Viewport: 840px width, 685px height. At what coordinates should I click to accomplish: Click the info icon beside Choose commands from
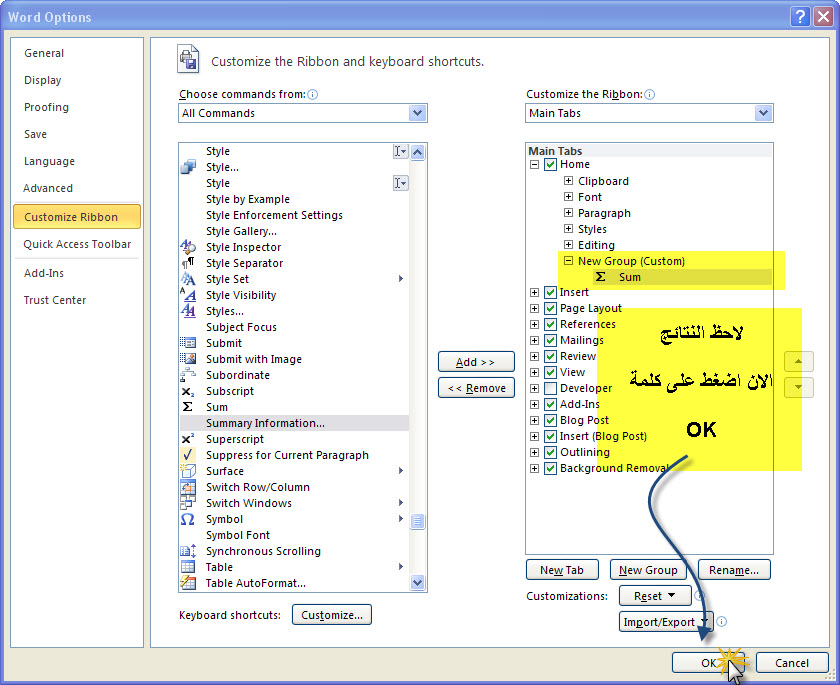pyautogui.click(x=313, y=94)
